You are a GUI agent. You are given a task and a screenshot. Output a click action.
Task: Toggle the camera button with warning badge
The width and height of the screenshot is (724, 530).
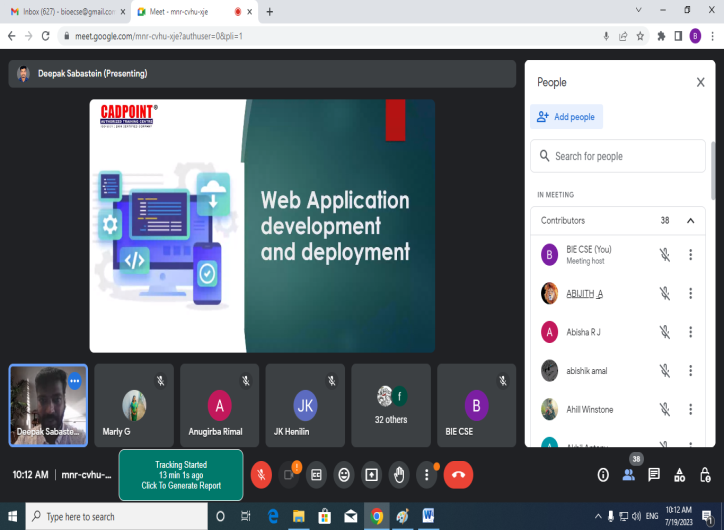(x=289, y=474)
